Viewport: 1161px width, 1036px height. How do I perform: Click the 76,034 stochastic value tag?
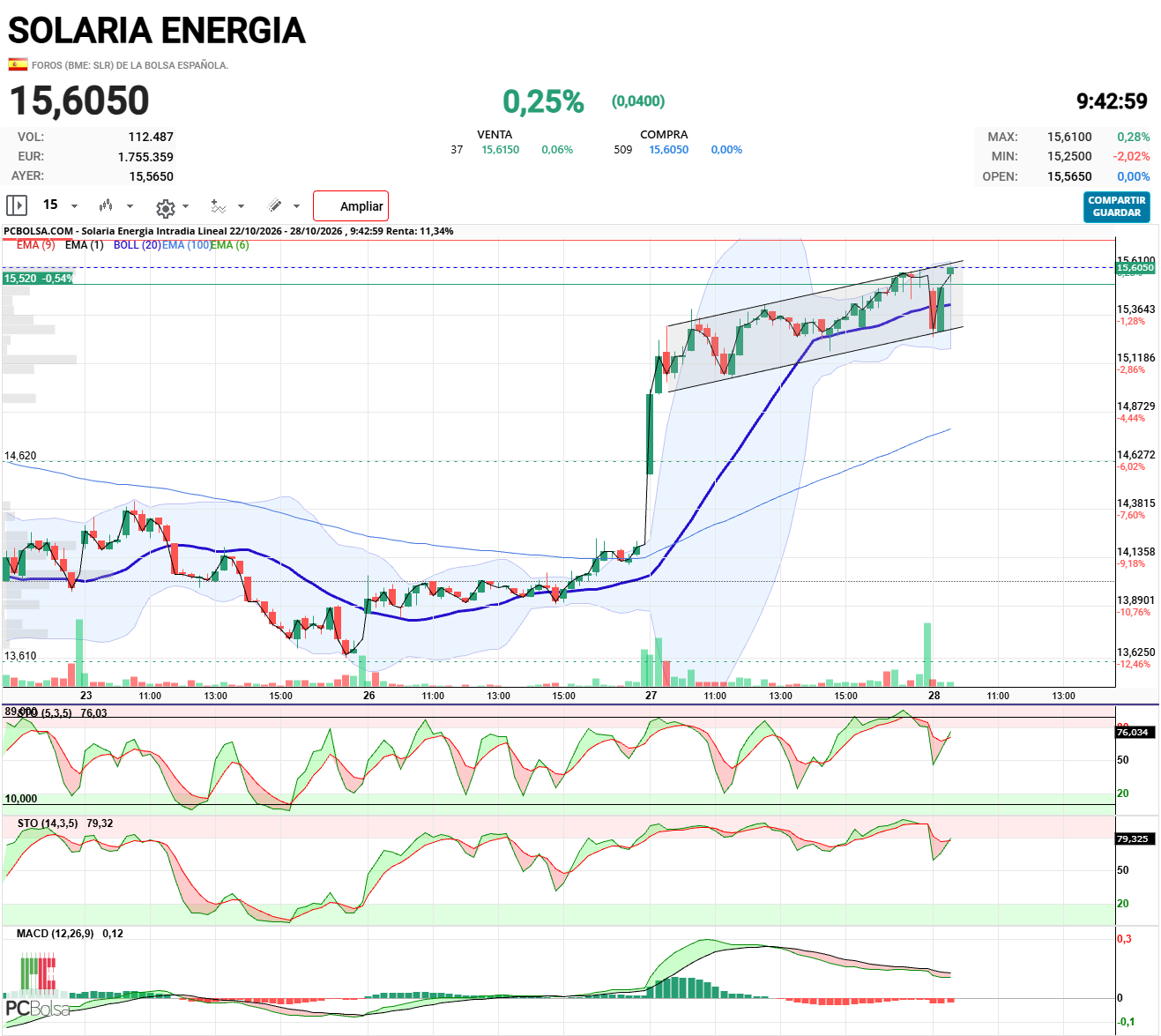point(1134,733)
